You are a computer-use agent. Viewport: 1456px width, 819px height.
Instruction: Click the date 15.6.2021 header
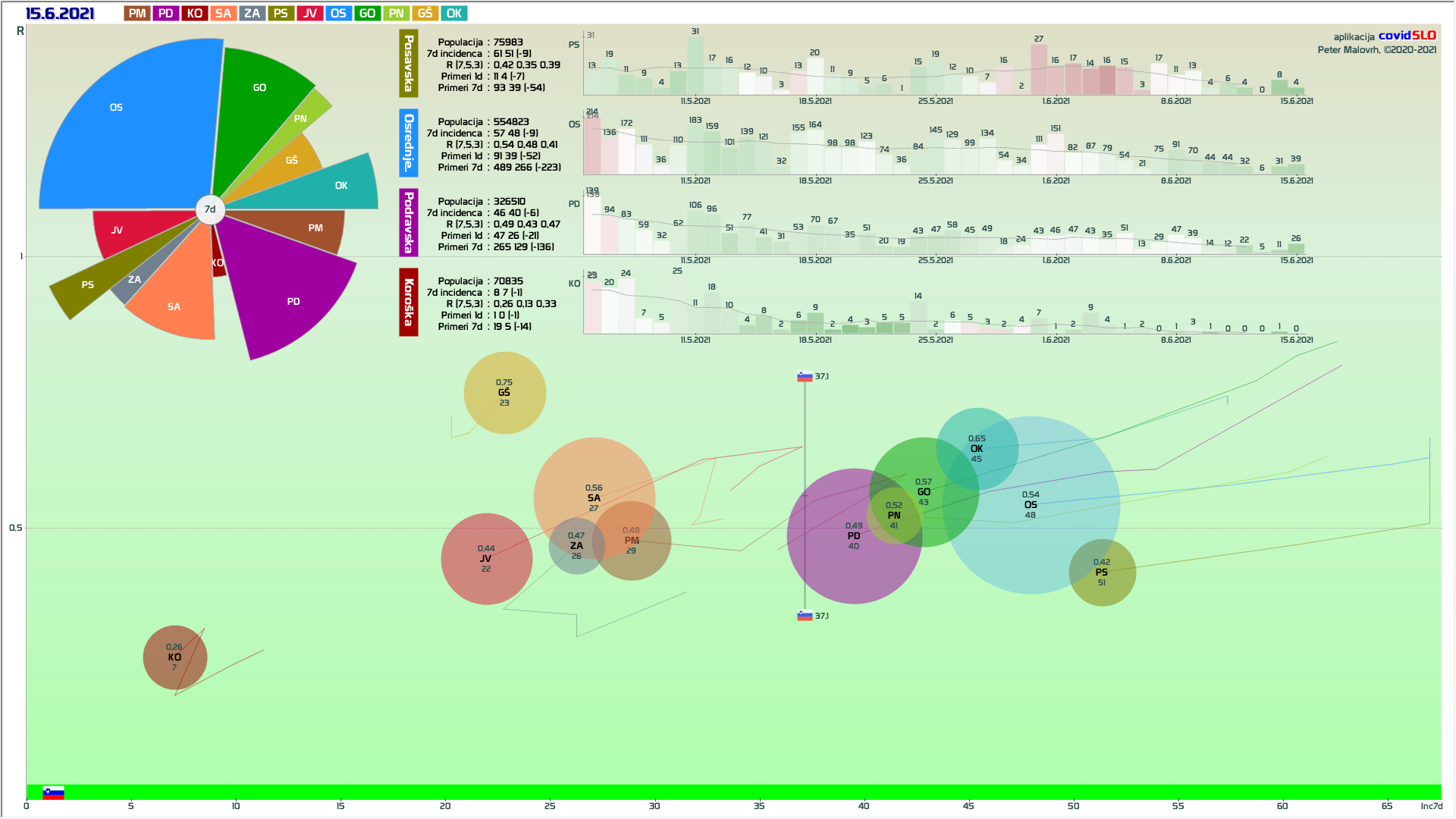(x=60, y=14)
